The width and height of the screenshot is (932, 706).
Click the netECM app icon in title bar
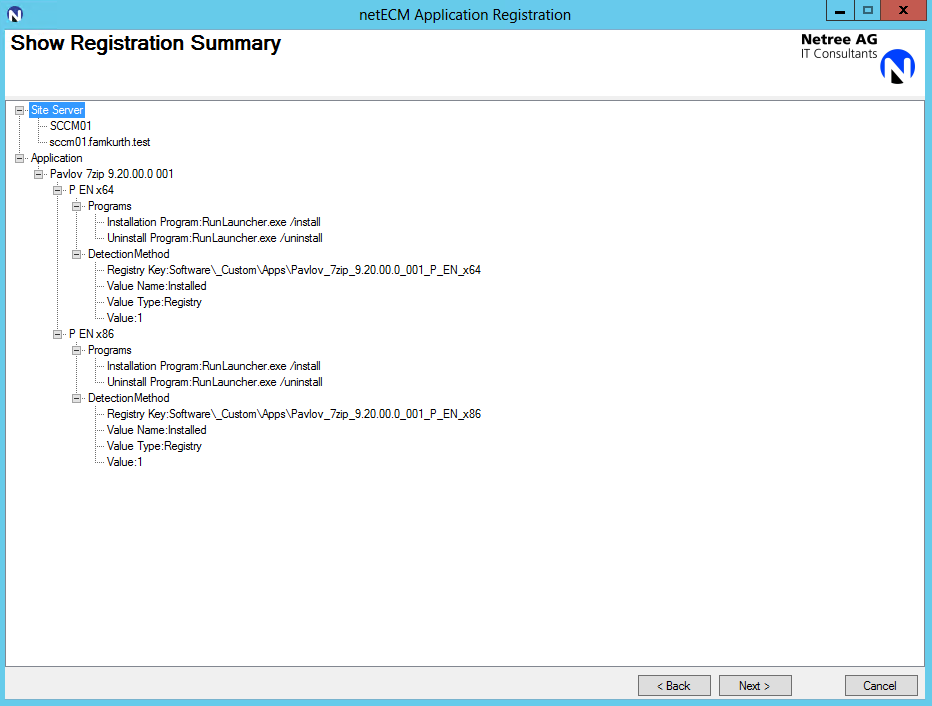[x=15, y=14]
